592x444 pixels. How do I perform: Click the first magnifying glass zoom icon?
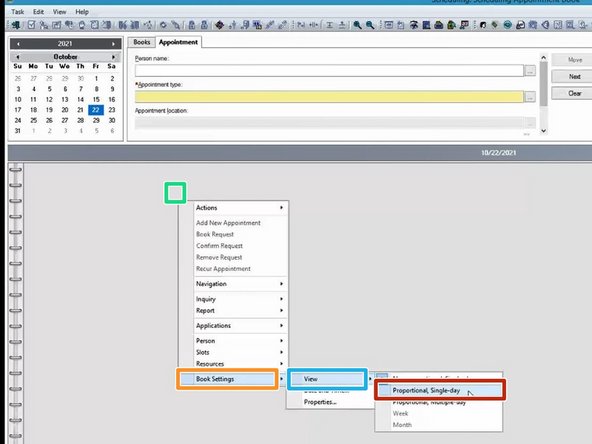(357, 25)
